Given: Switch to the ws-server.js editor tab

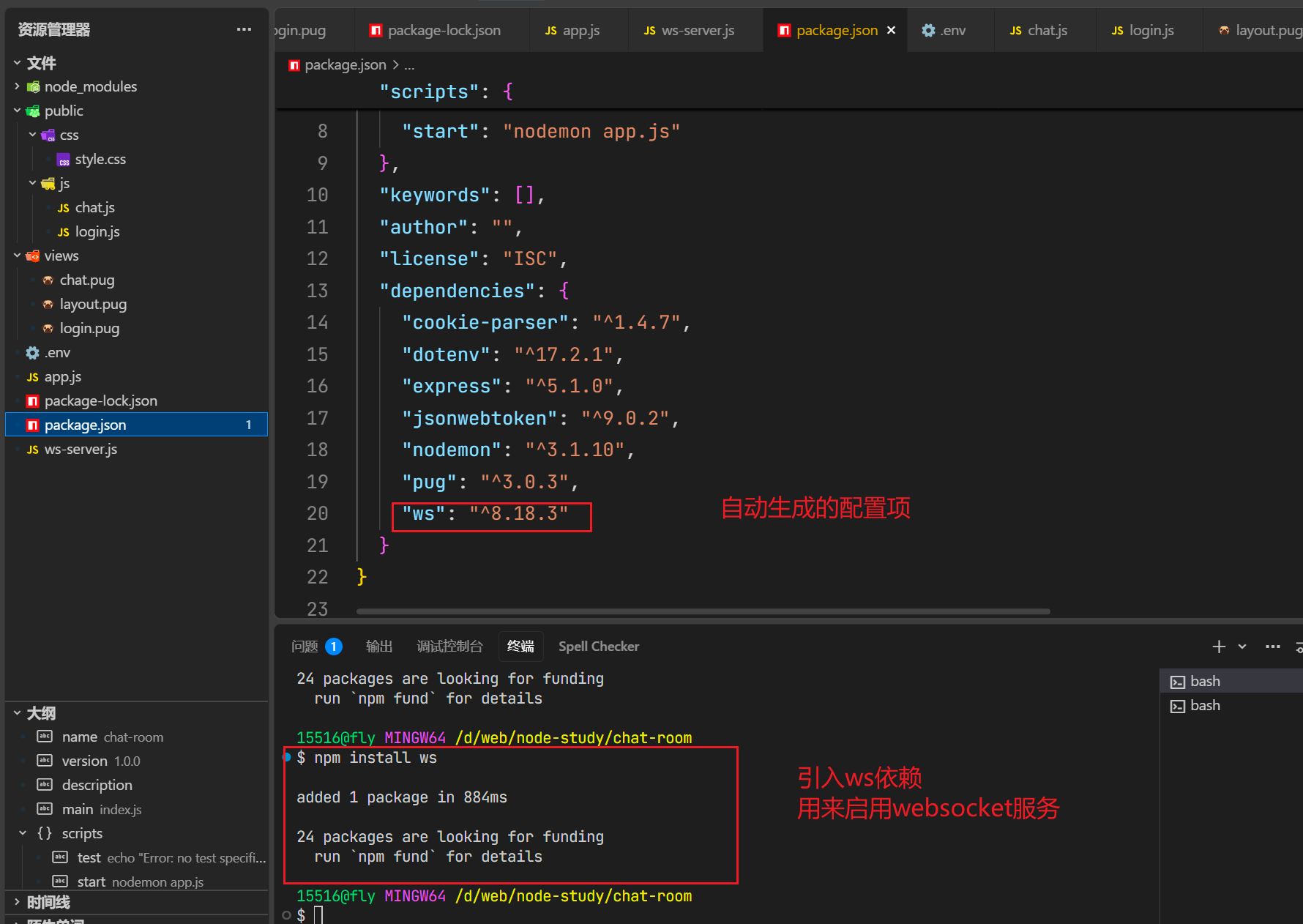Looking at the screenshot, I should 697,30.
